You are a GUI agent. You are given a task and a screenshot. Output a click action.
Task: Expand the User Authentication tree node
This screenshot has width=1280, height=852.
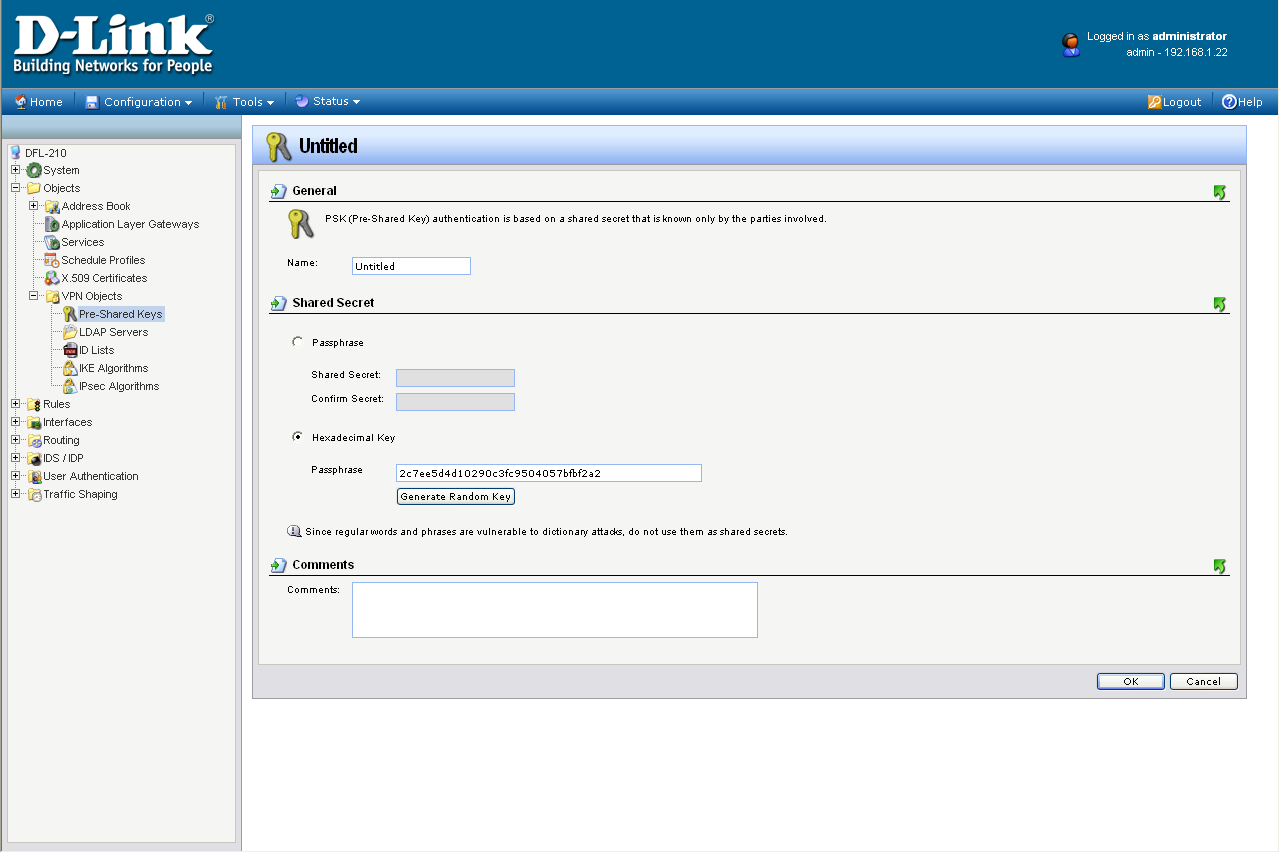[x=16, y=476]
